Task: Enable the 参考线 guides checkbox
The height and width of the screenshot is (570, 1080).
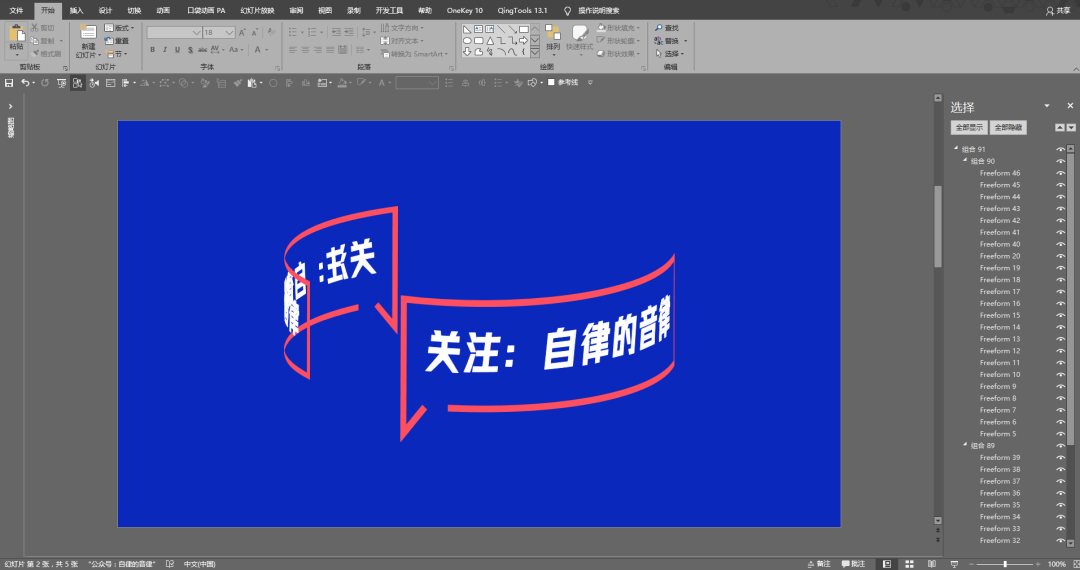Action: [x=551, y=83]
